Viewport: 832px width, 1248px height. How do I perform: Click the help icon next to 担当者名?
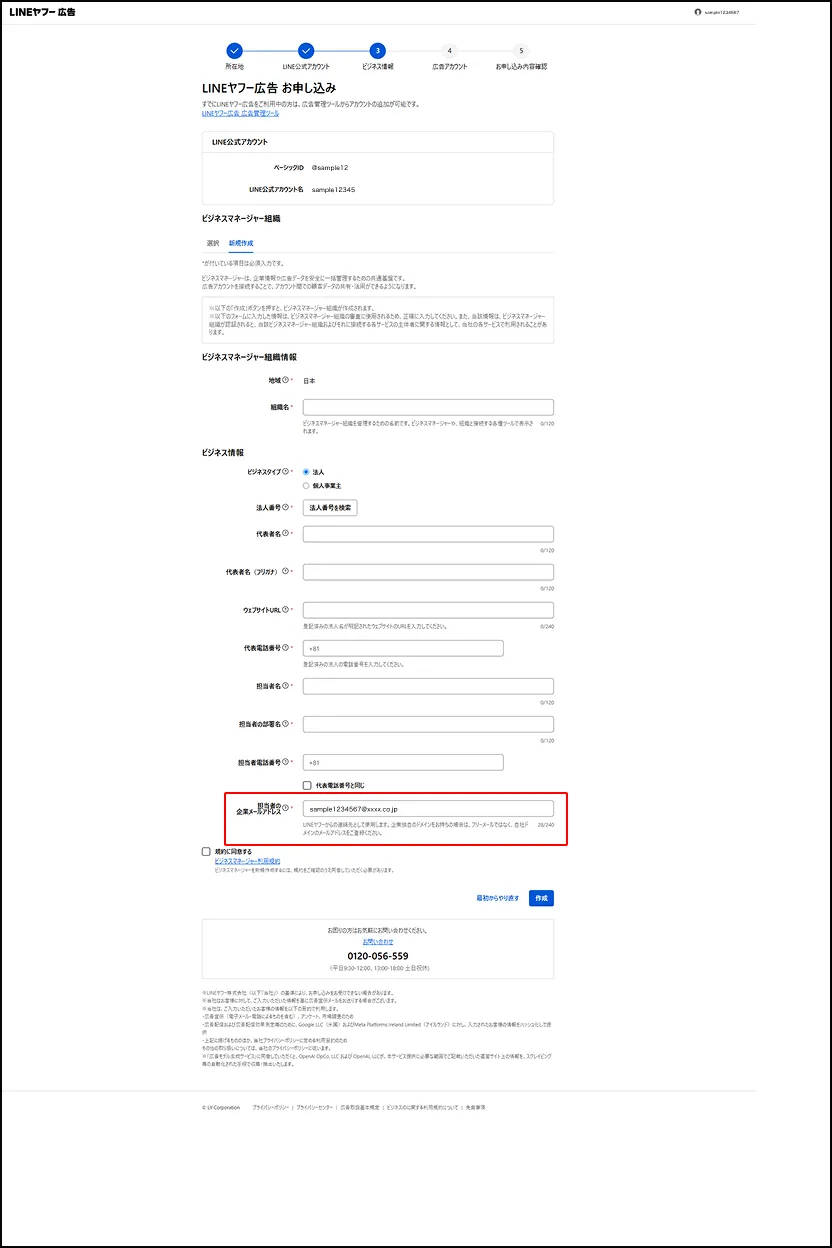pyautogui.click(x=286, y=685)
